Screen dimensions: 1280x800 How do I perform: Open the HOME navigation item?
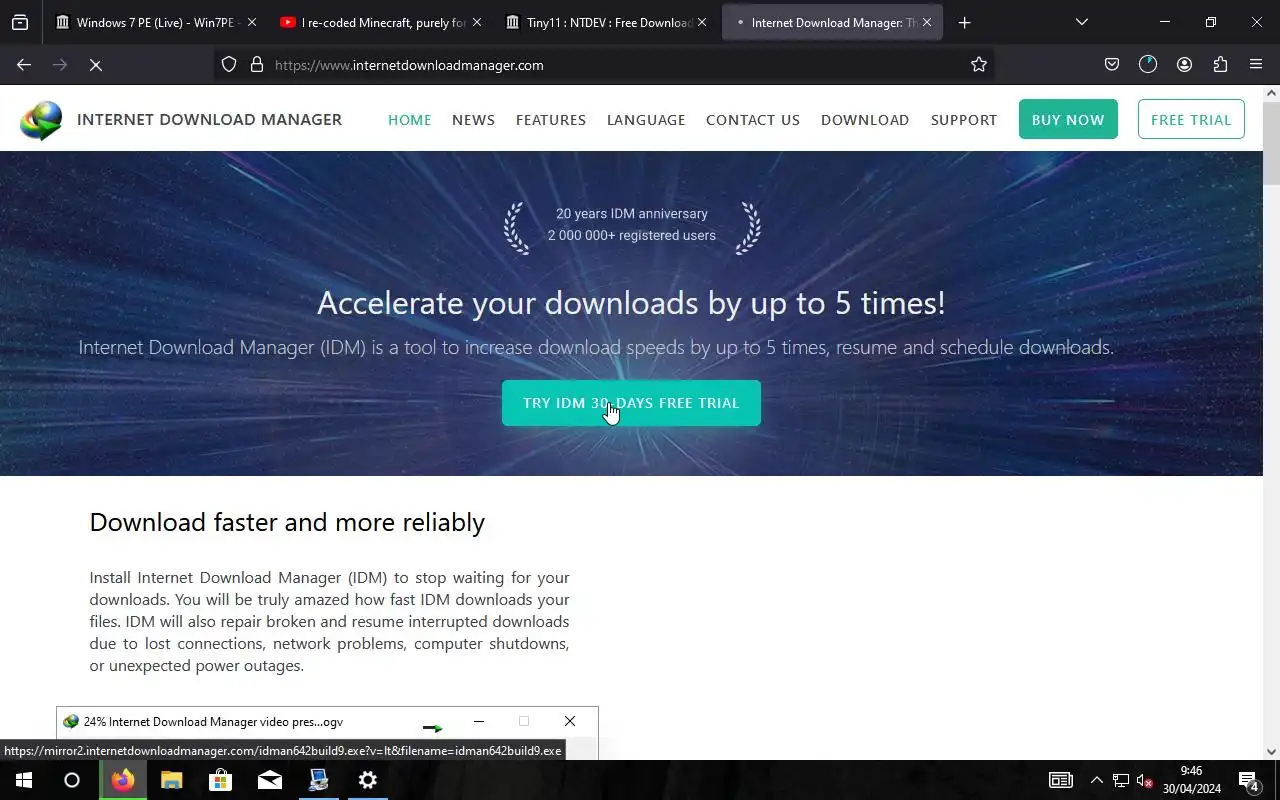[x=410, y=120]
